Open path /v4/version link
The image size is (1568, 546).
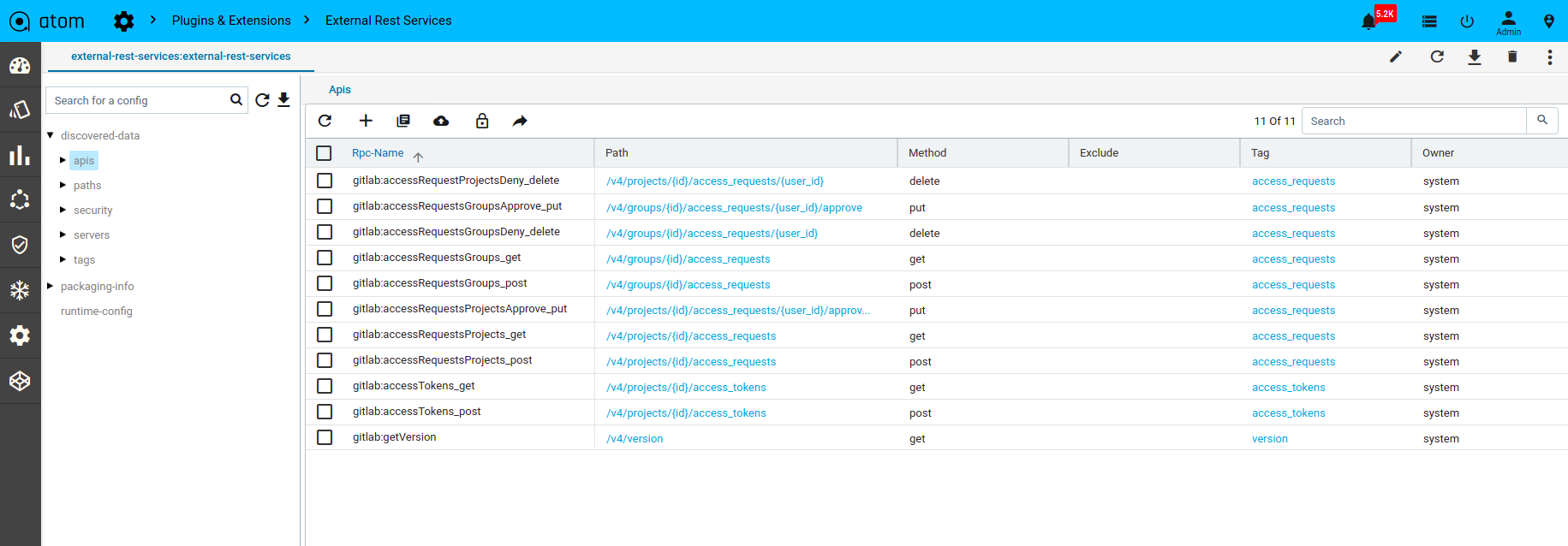[635, 439]
